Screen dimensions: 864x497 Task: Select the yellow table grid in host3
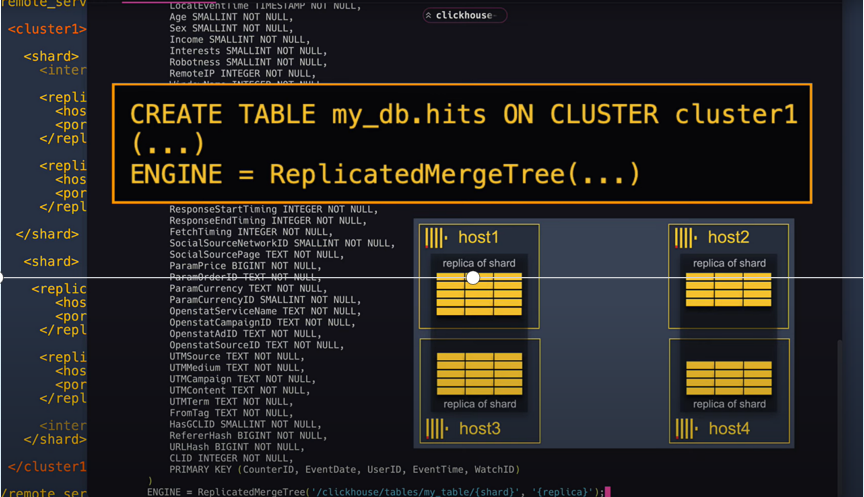[x=479, y=374]
